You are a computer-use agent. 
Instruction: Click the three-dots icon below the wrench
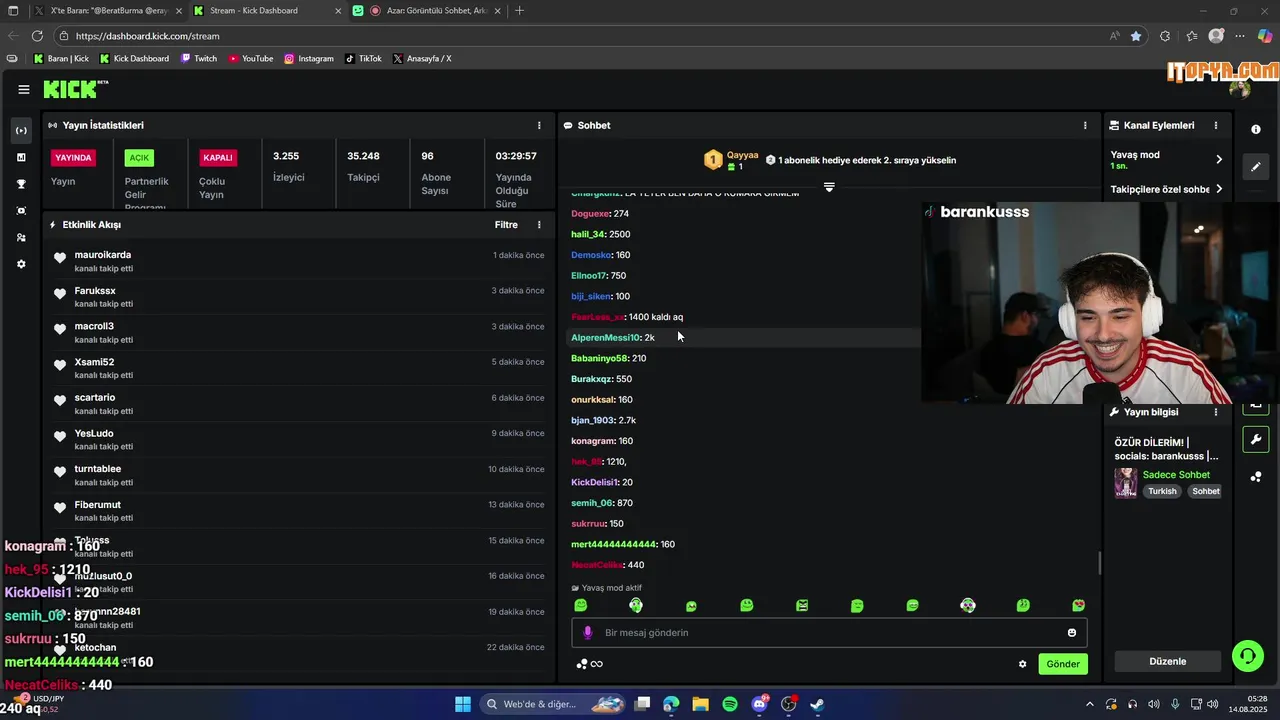click(1256, 476)
